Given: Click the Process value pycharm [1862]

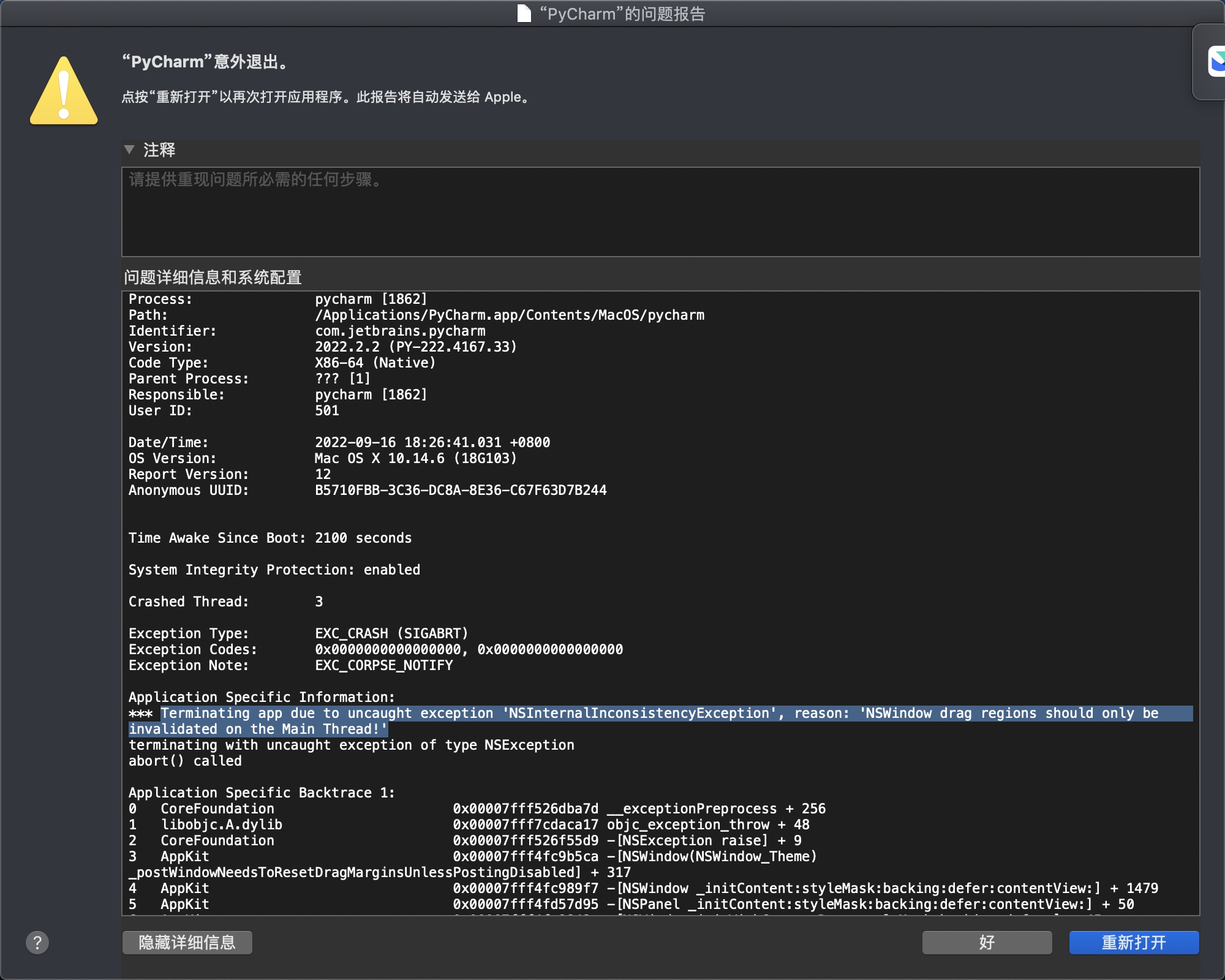Looking at the screenshot, I should pos(371,300).
